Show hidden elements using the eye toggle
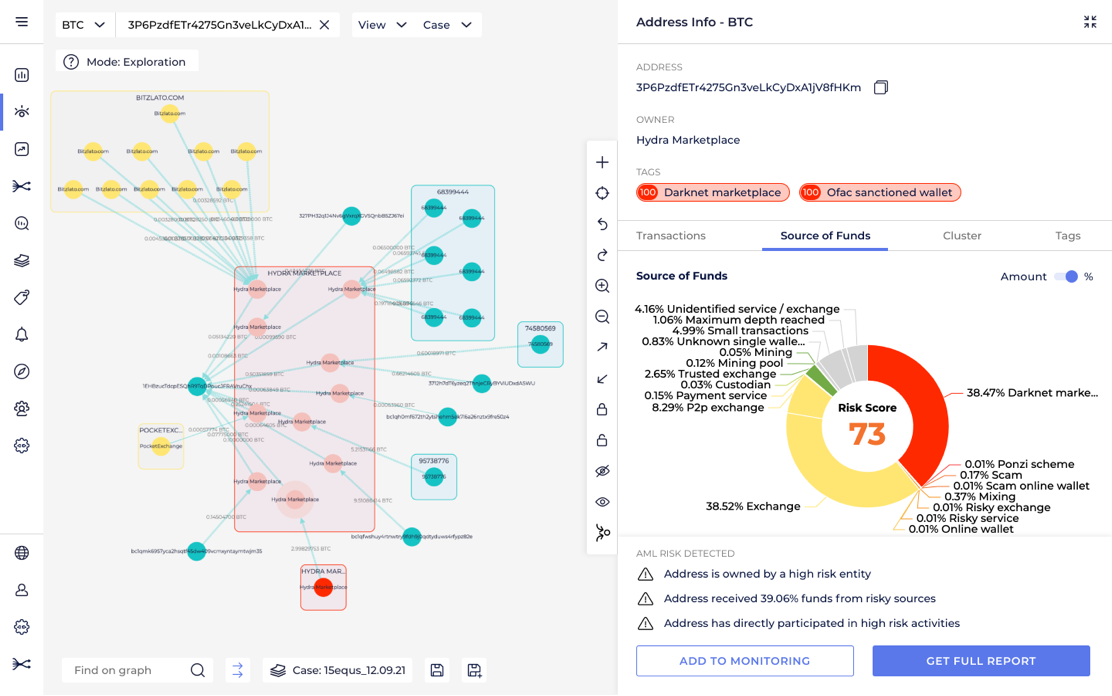 coord(602,501)
